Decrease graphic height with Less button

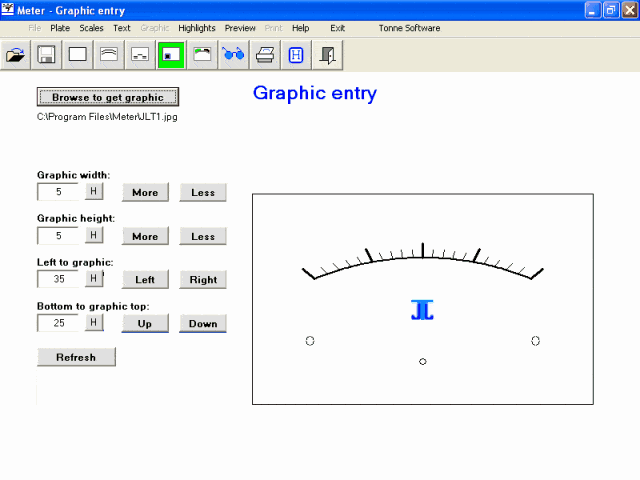click(x=203, y=236)
